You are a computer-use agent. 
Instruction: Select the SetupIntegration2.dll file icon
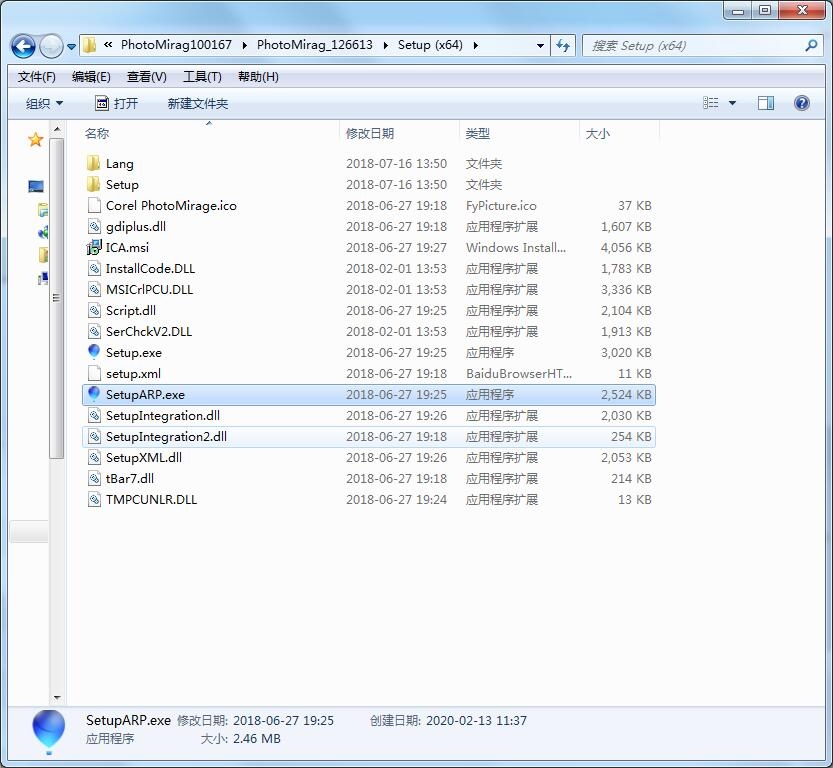click(94, 436)
